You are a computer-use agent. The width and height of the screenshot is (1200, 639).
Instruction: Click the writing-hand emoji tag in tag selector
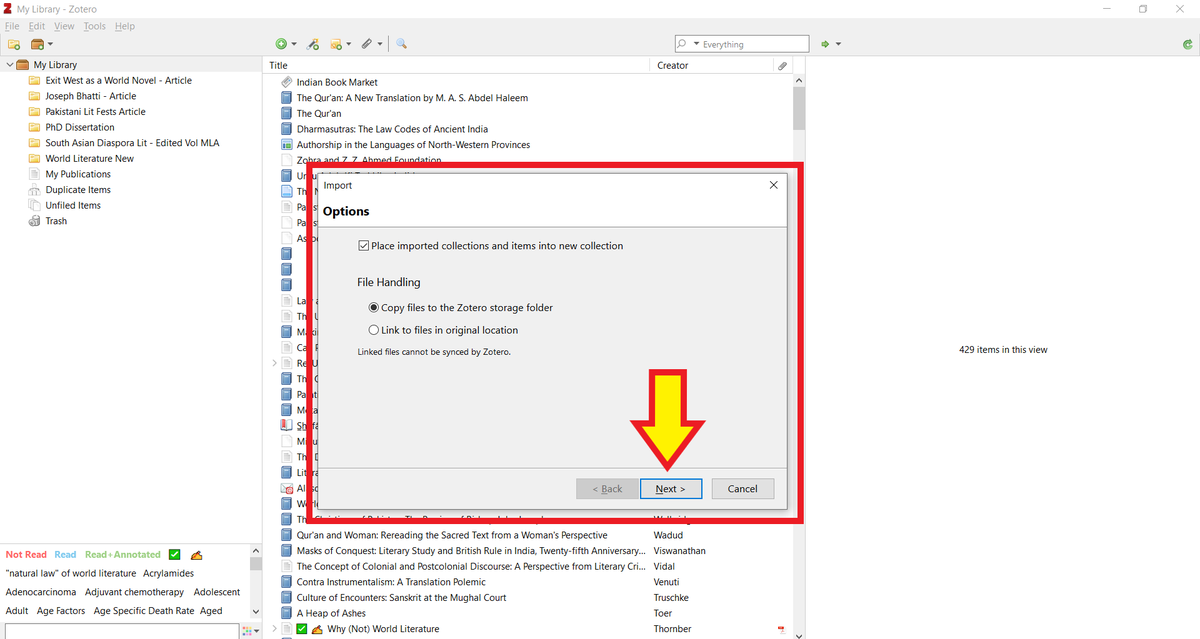[197, 554]
